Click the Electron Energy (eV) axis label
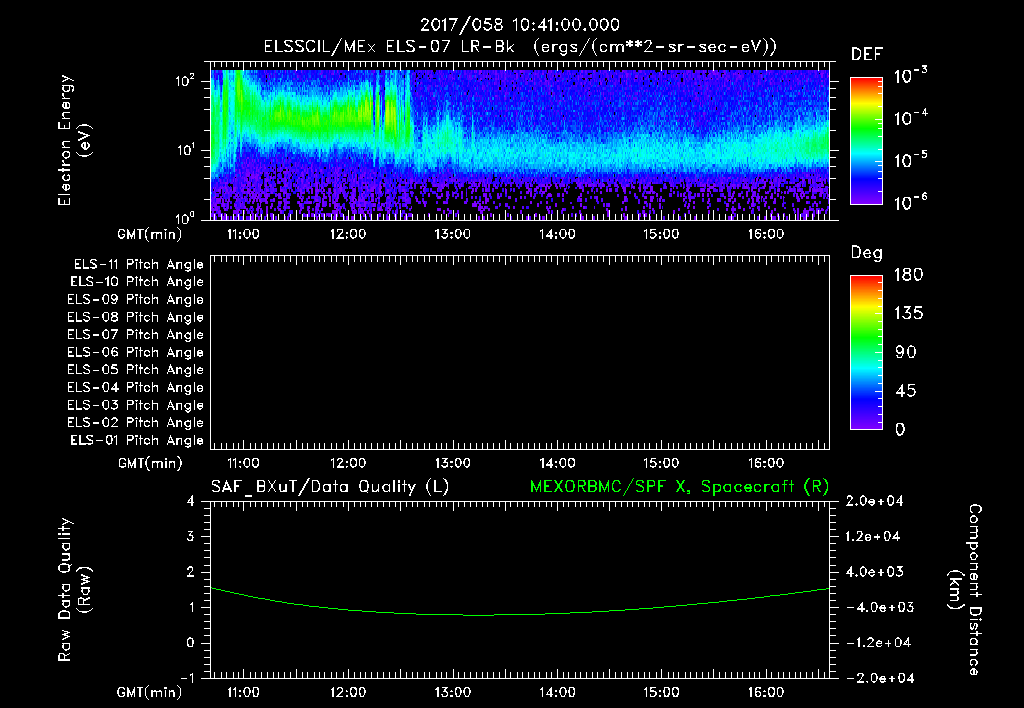Viewport: 1024px width, 708px height. coord(74,140)
